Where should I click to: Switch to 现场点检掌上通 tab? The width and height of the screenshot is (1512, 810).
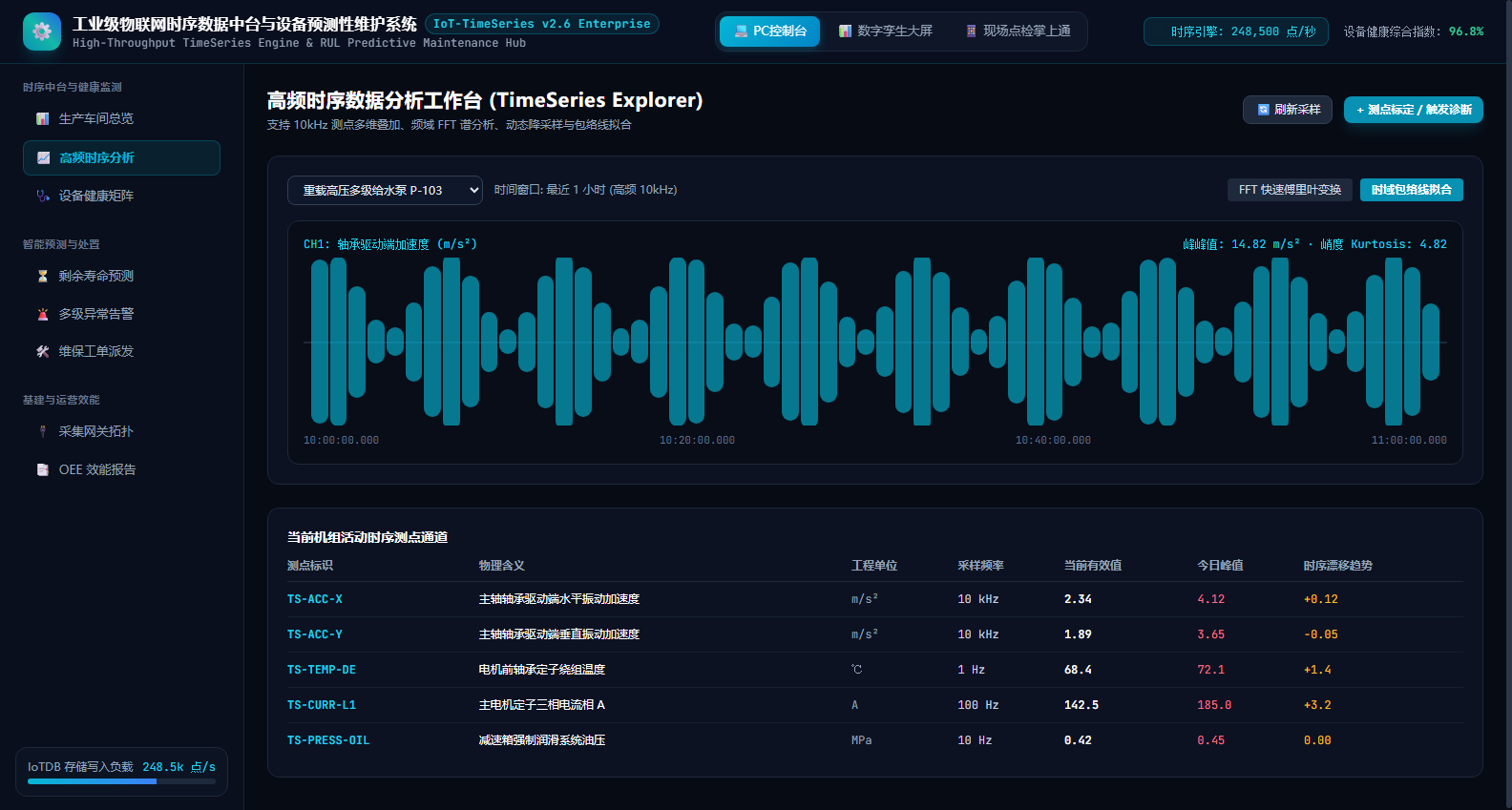1018,31
